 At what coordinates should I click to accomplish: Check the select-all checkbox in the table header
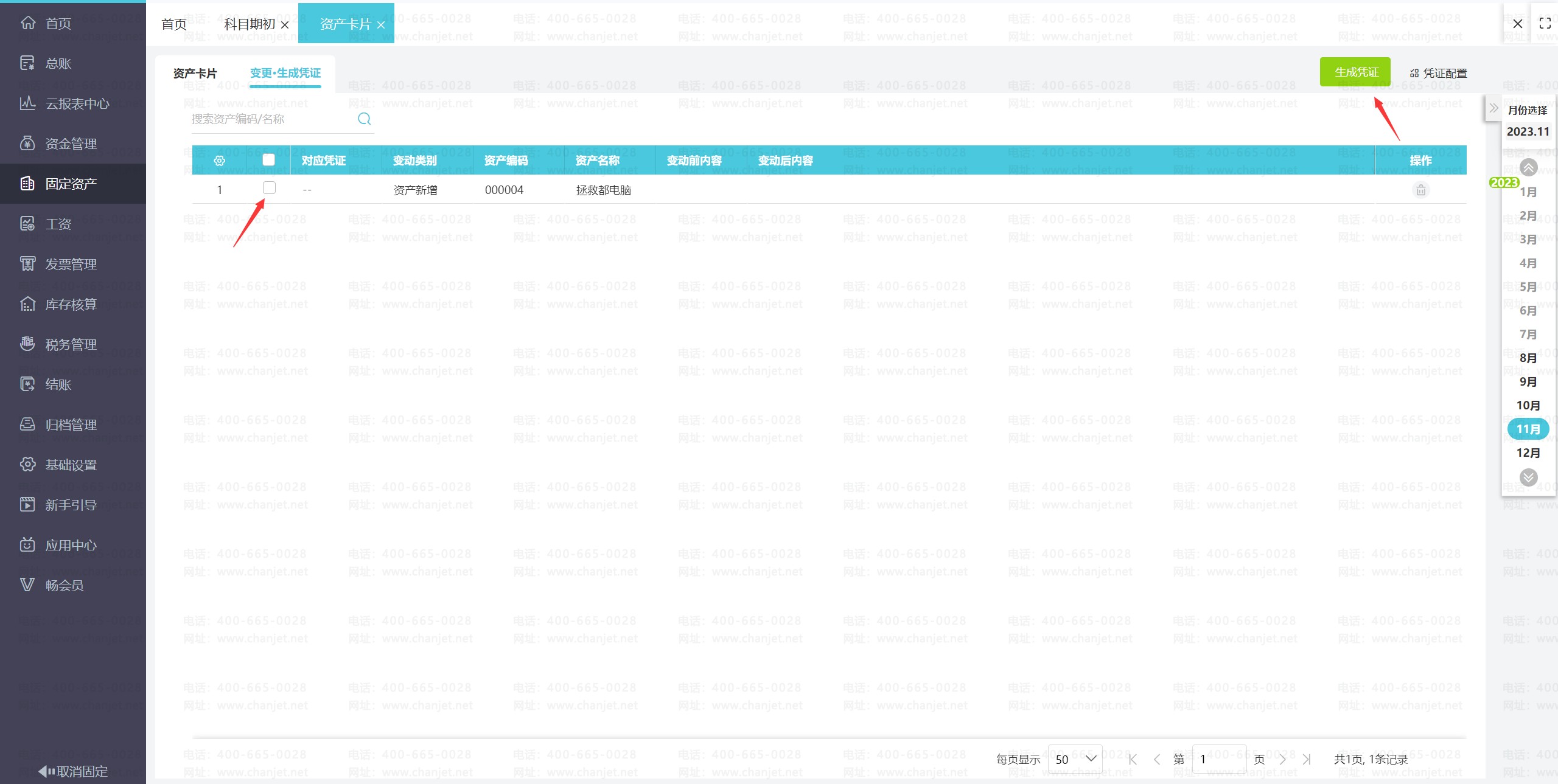pos(268,160)
